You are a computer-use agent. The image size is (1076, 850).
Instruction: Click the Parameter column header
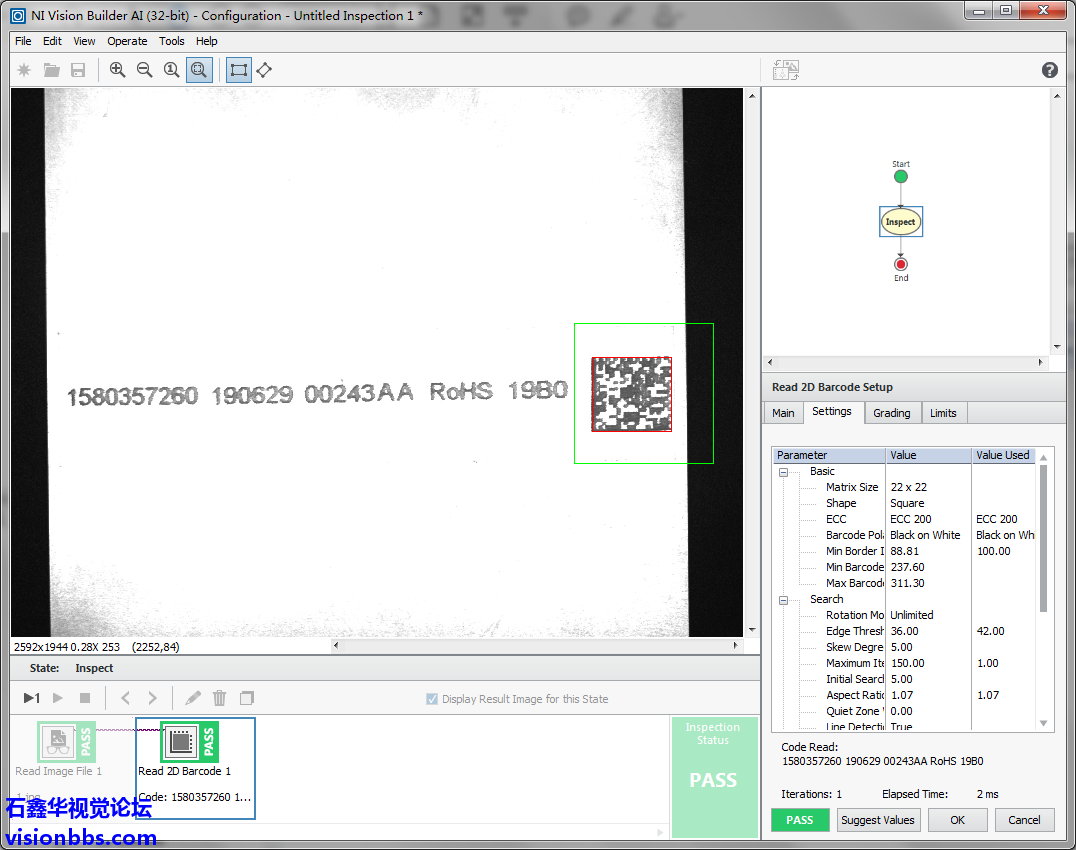tap(829, 455)
